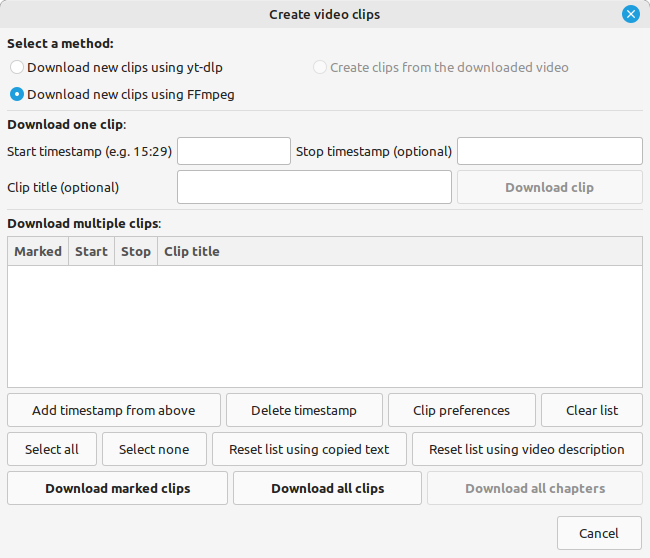Reset list using copied text
This screenshot has height=558, width=650.
pos(309,449)
